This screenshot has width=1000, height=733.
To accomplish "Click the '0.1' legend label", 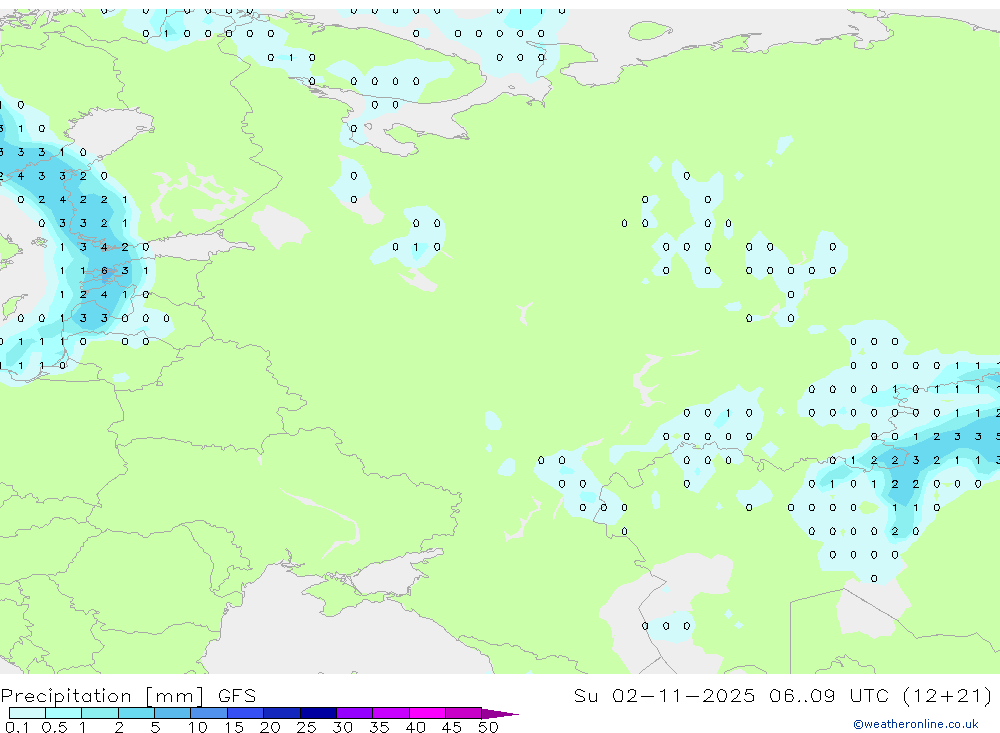I will pos(16,727).
